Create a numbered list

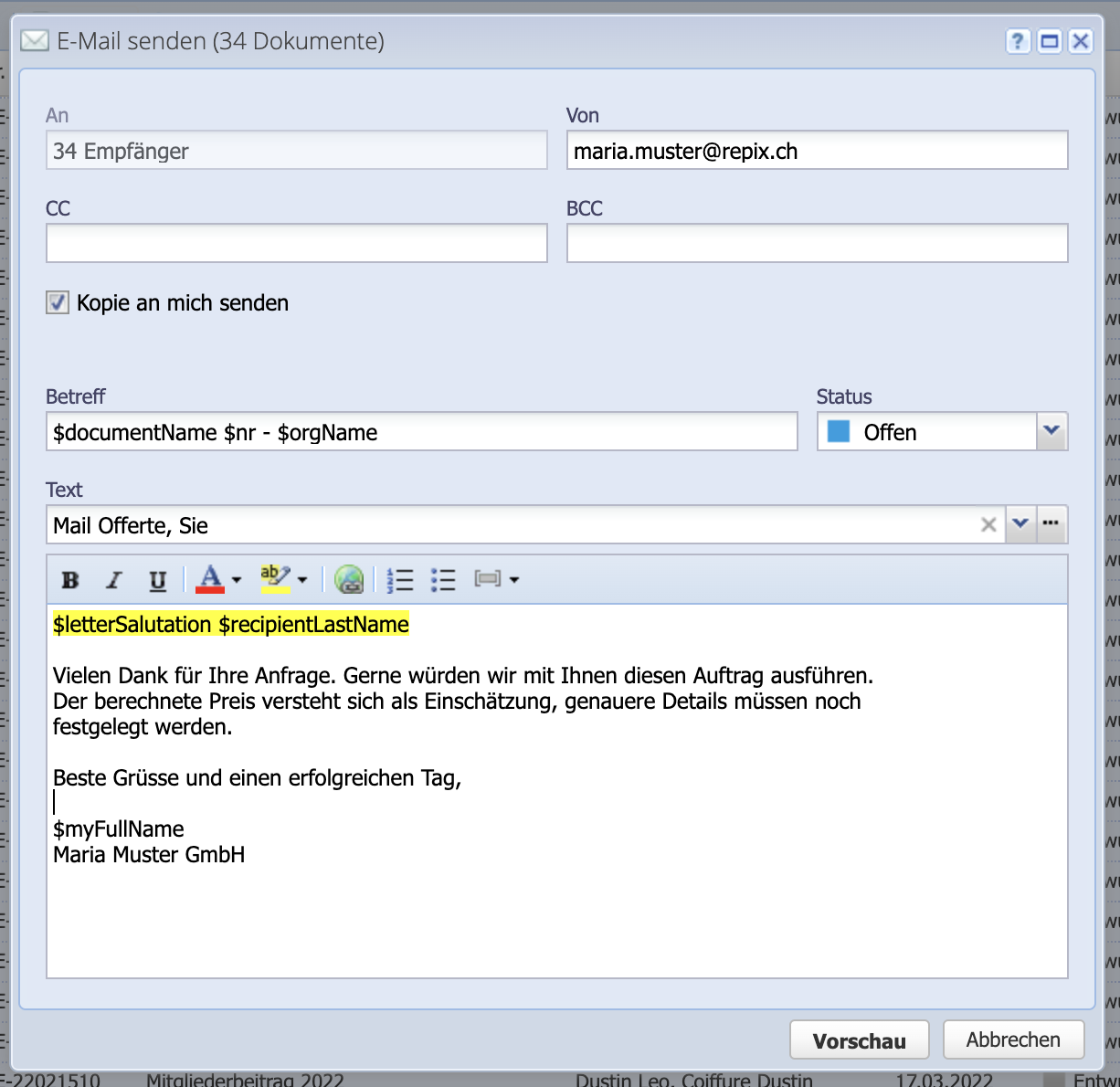pyautogui.click(x=399, y=579)
